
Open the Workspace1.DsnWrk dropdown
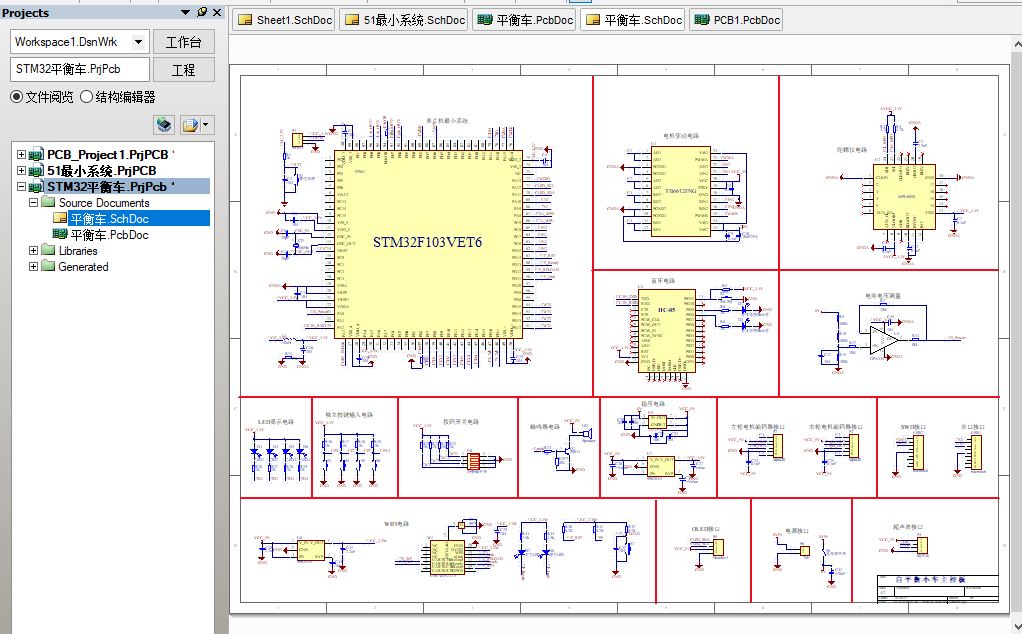click(138, 42)
